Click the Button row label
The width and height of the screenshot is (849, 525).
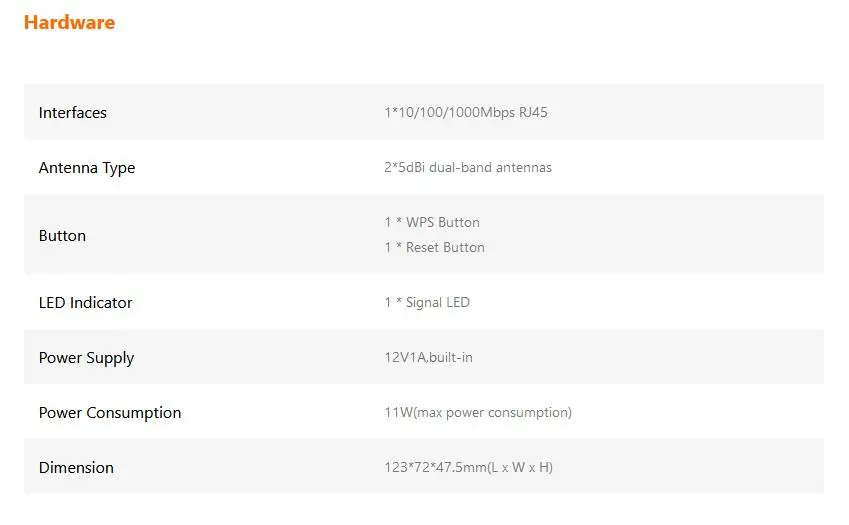tap(62, 236)
